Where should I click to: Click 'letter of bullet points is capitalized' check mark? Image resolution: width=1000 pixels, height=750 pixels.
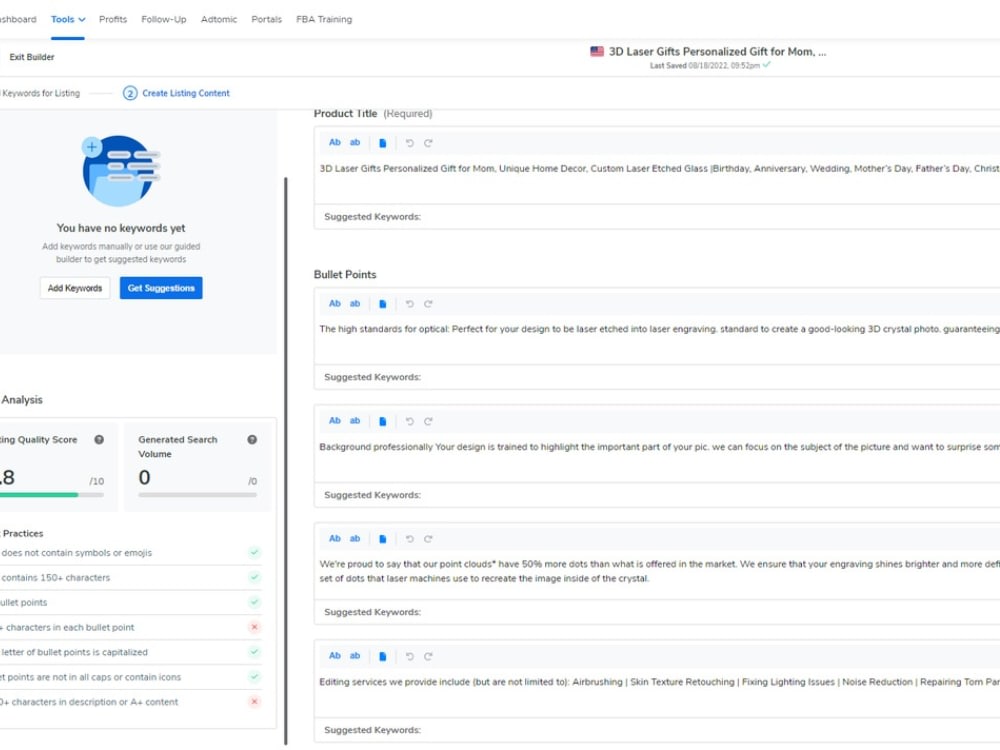(x=254, y=652)
